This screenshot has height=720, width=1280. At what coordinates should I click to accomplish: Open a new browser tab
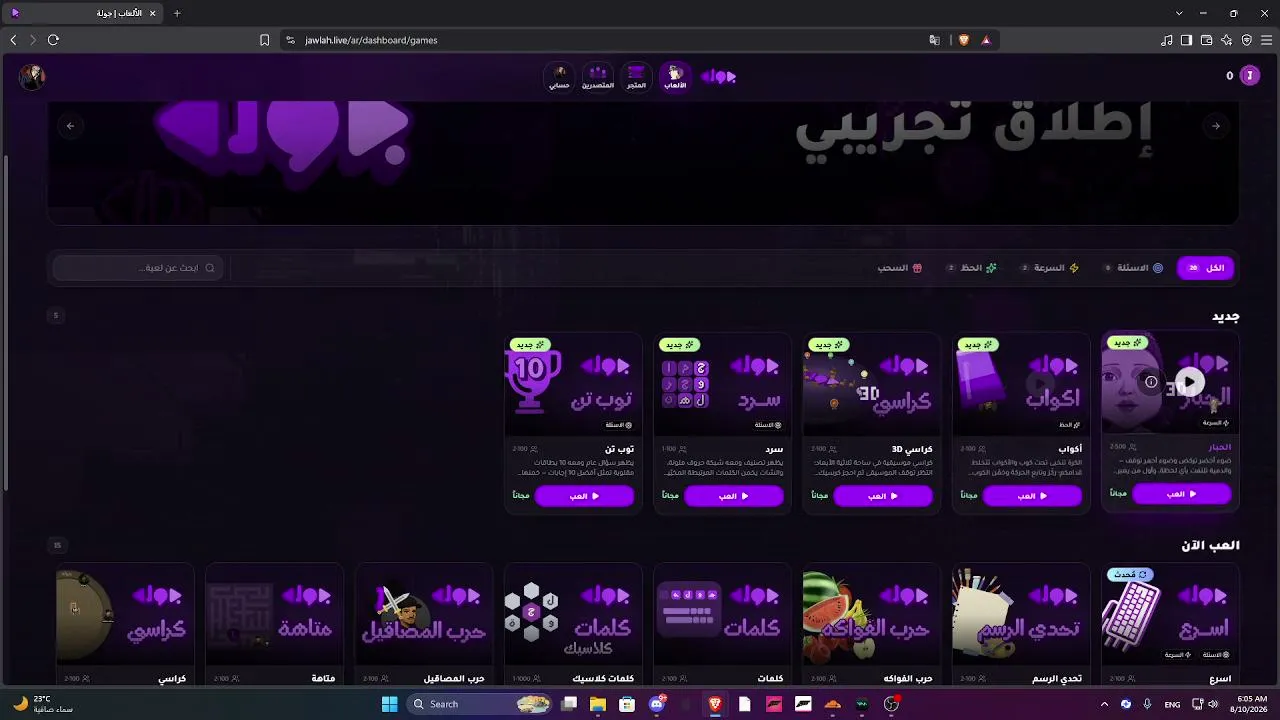point(177,13)
